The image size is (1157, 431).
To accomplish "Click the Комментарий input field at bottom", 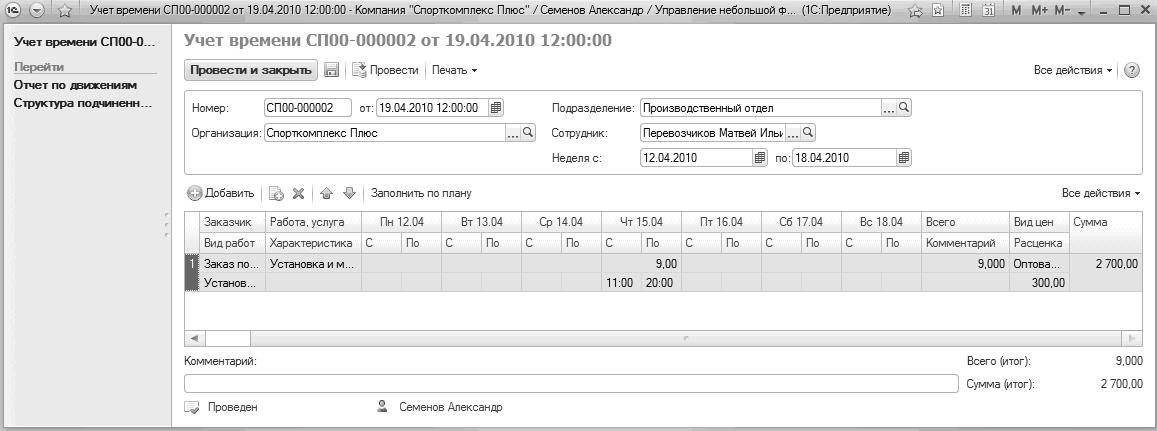I will click(x=571, y=384).
